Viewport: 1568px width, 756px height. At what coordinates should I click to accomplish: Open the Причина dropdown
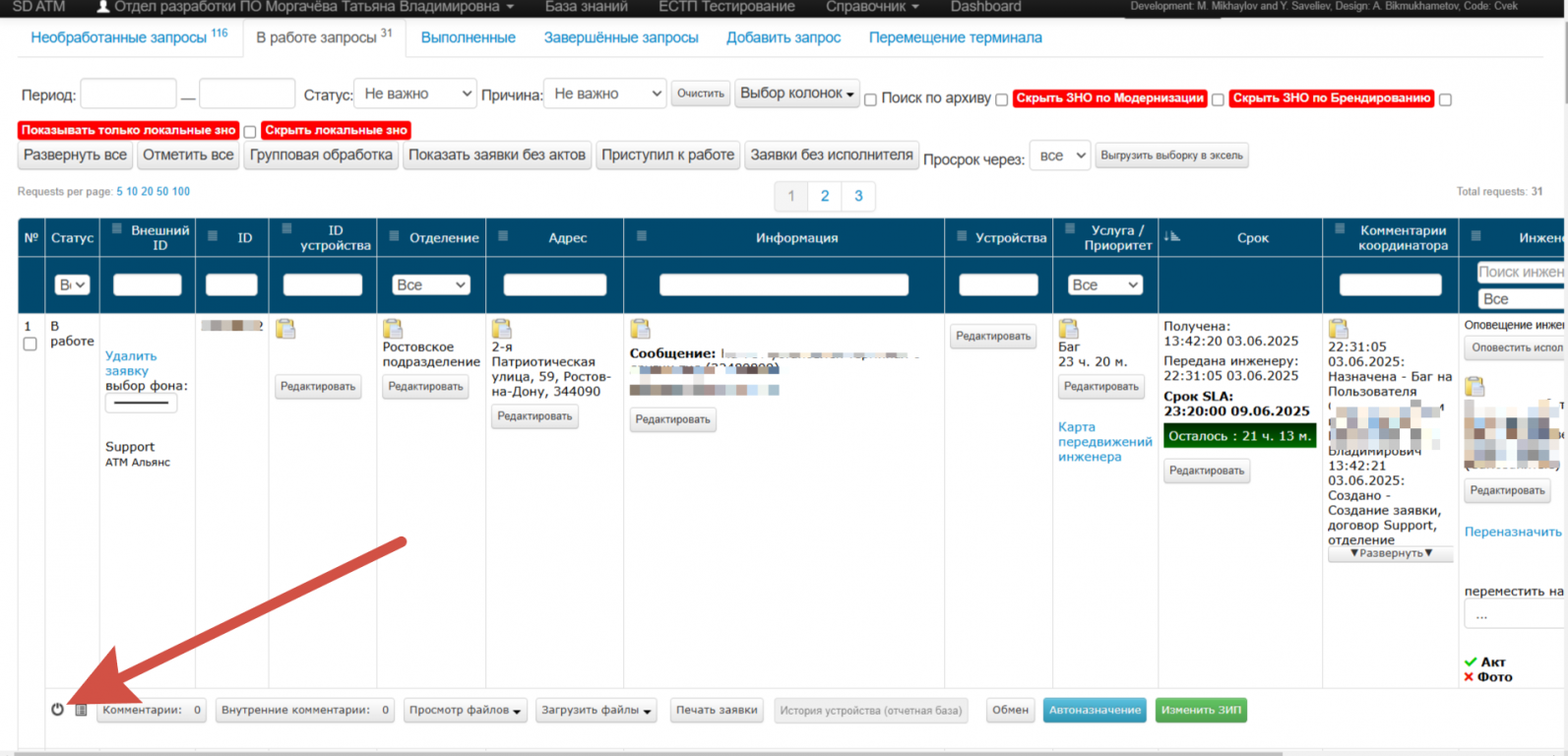604,94
